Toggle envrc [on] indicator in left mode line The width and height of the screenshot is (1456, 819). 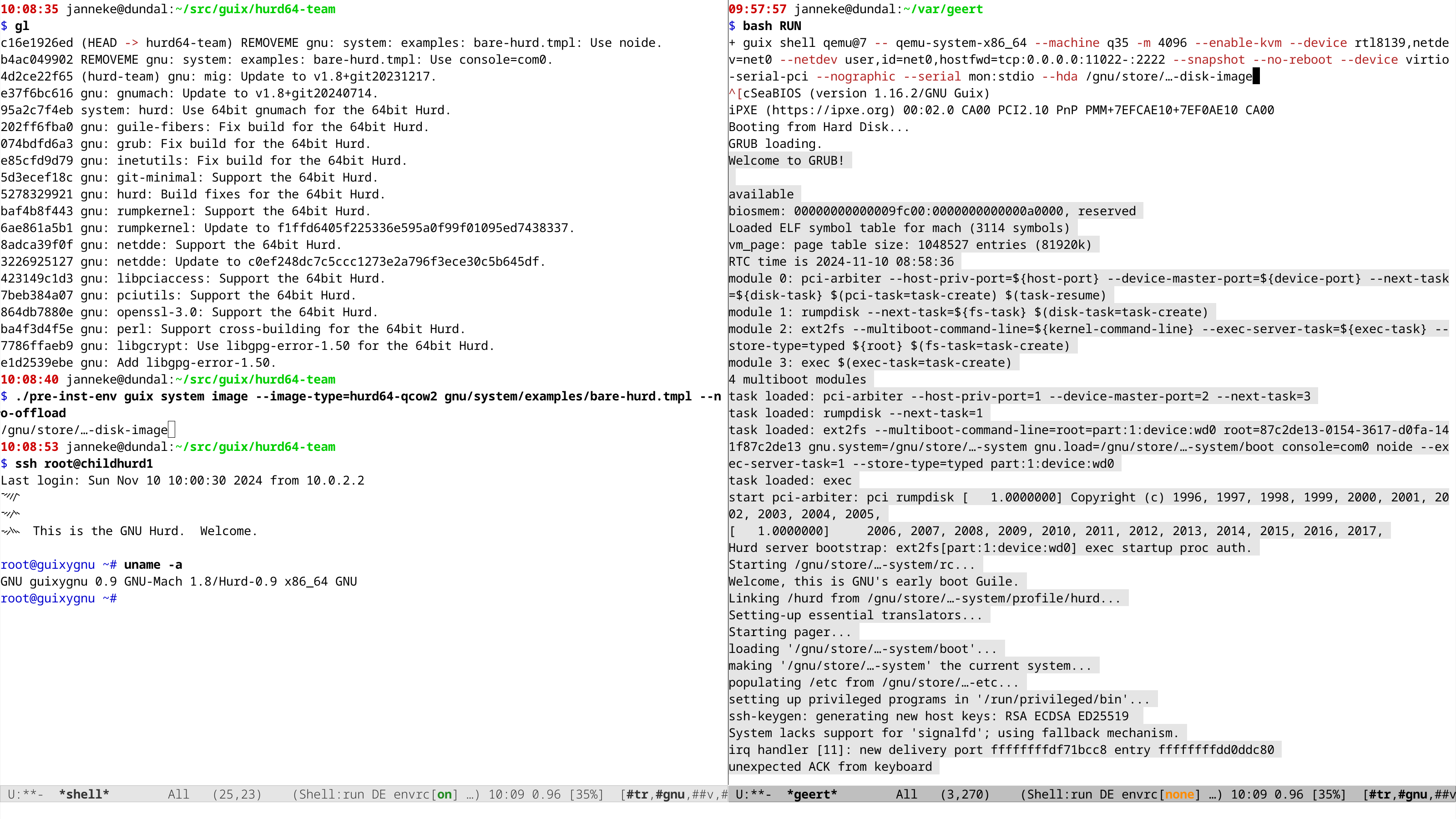click(x=426, y=794)
